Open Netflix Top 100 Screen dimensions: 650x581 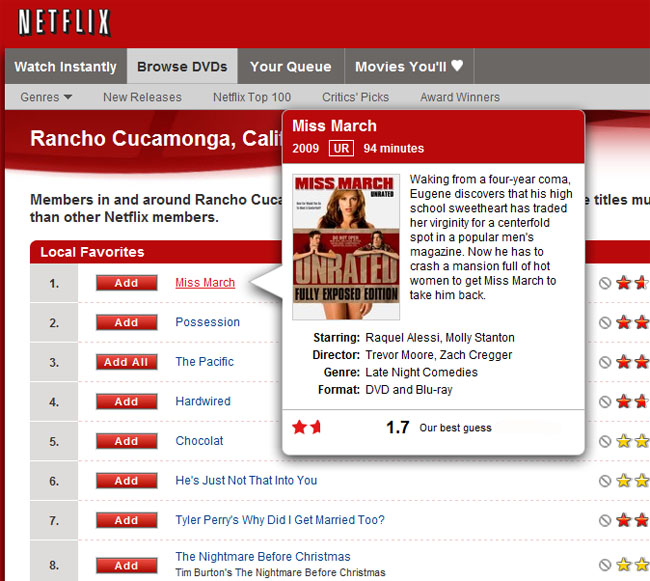pyautogui.click(x=252, y=97)
